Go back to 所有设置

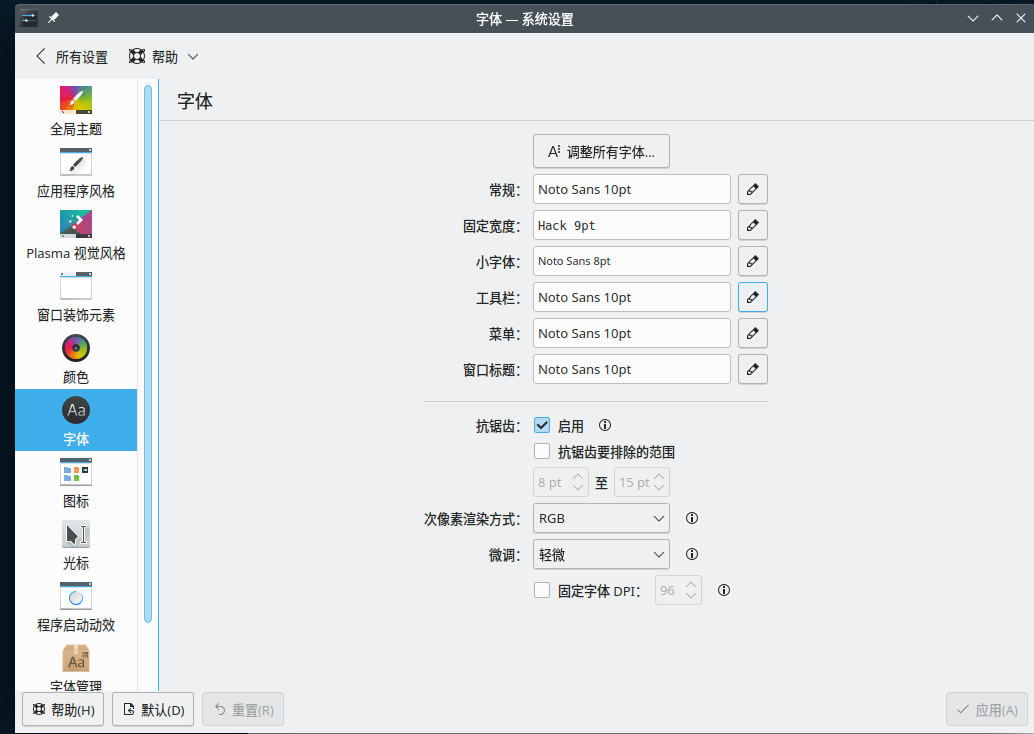point(71,57)
